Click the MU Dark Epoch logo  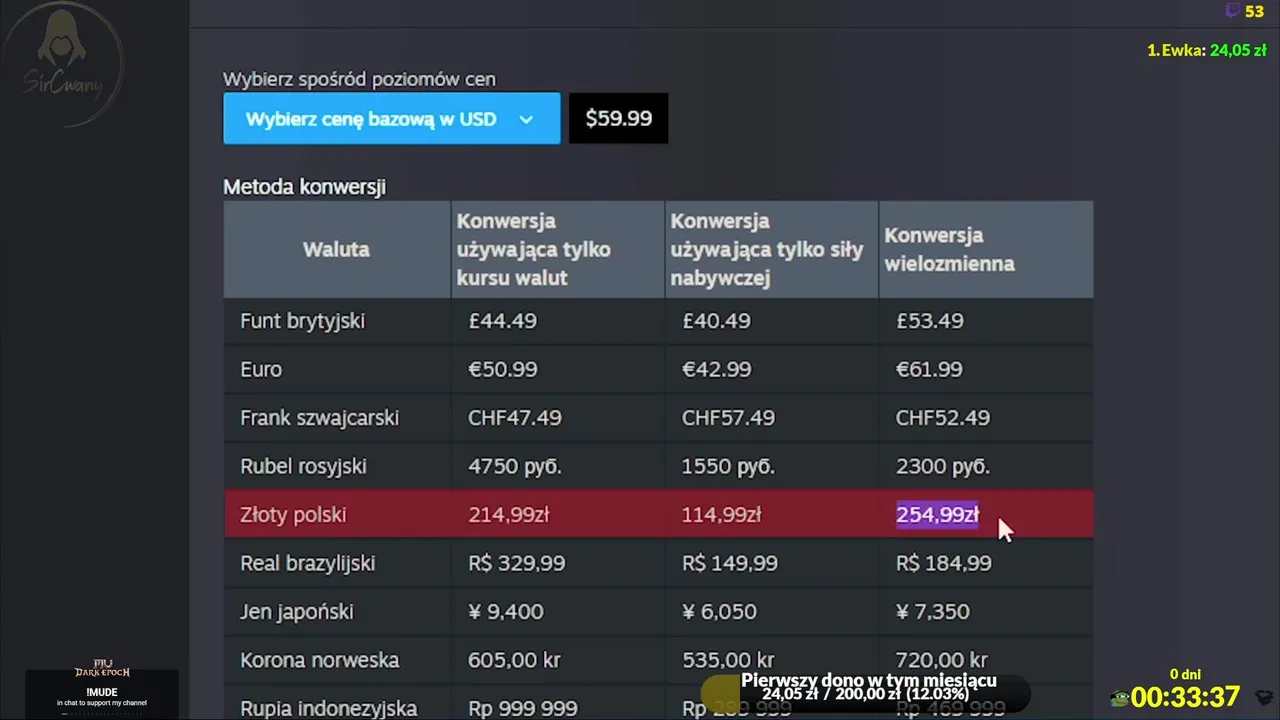coord(102,668)
